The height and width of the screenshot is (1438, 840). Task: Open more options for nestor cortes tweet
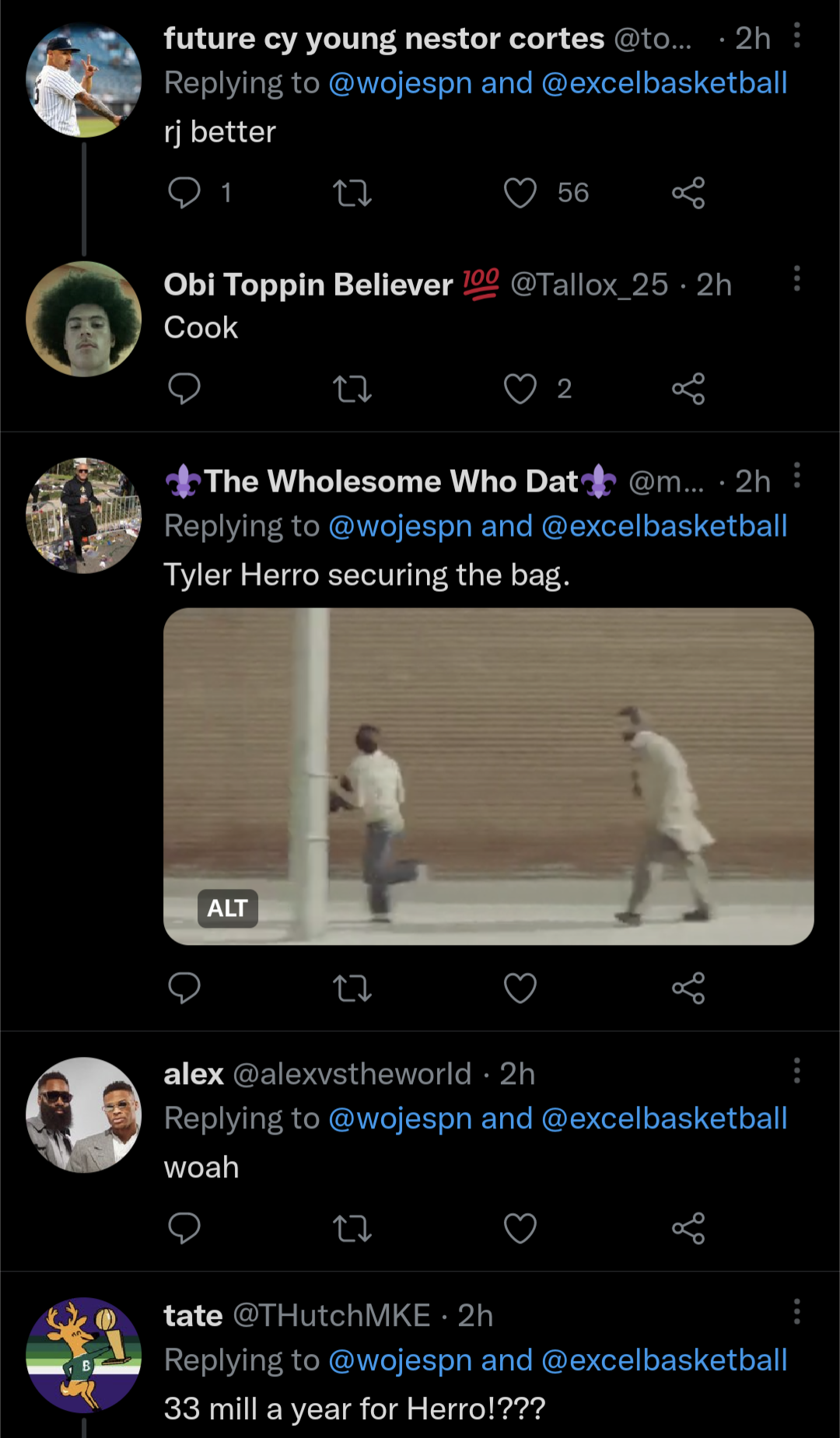796,36
